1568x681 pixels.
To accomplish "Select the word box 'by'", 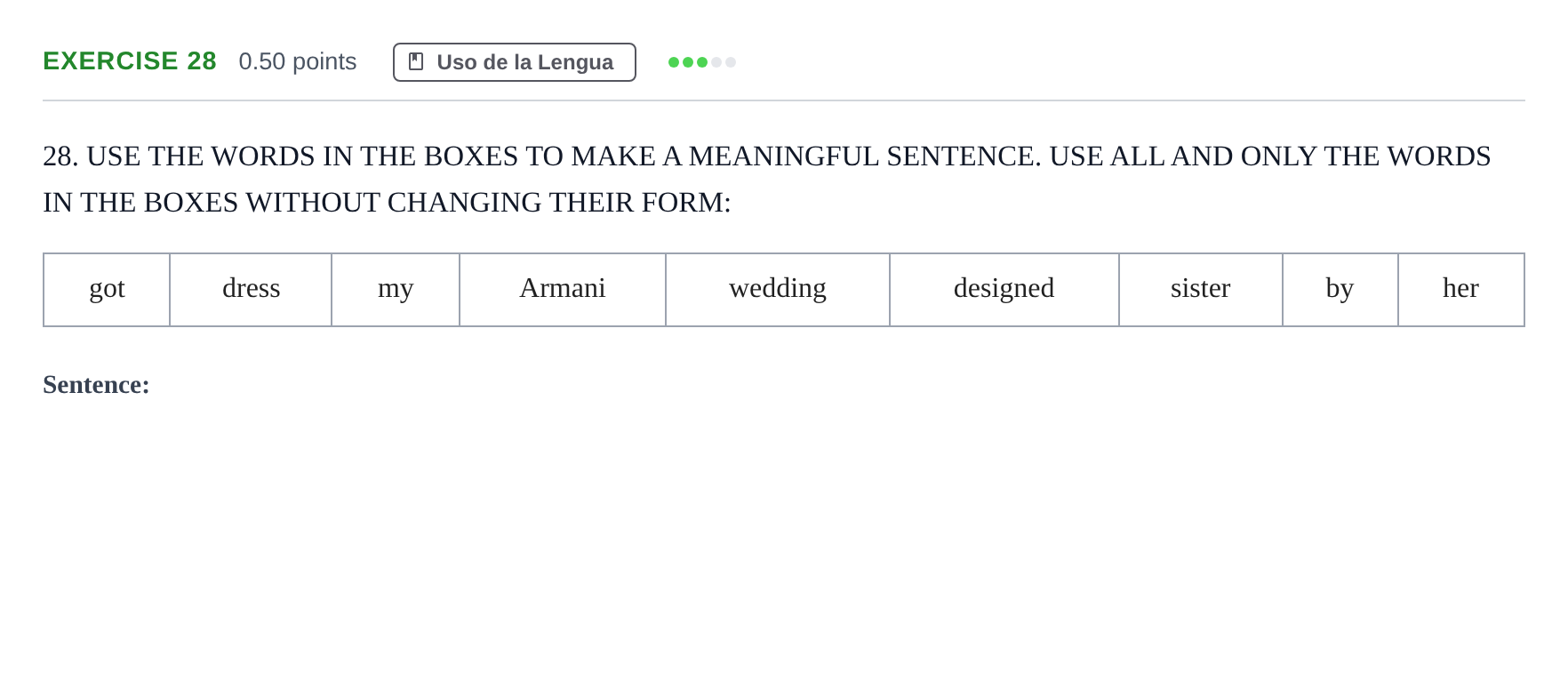I will pos(1340,290).
